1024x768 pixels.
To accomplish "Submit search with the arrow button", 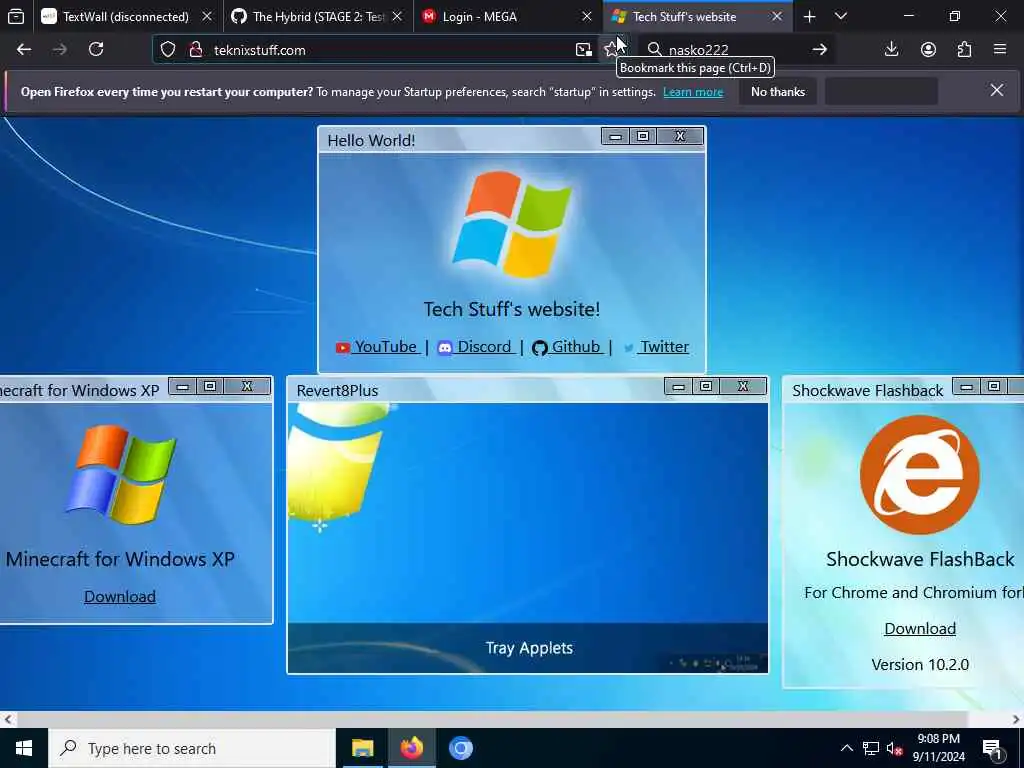I will click(x=820, y=50).
